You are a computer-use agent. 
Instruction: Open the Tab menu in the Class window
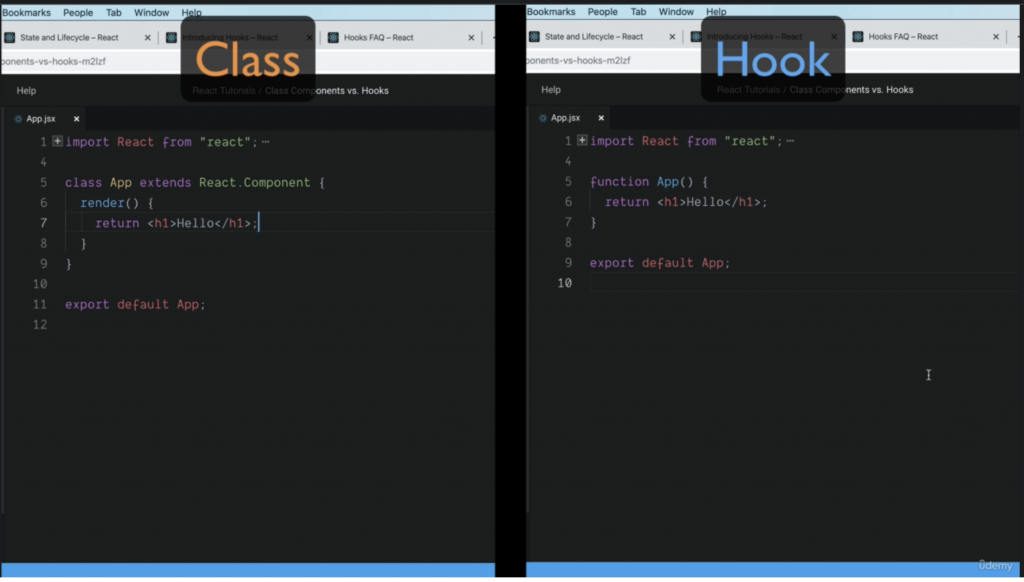pyautogui.click(x=114, y=12)
